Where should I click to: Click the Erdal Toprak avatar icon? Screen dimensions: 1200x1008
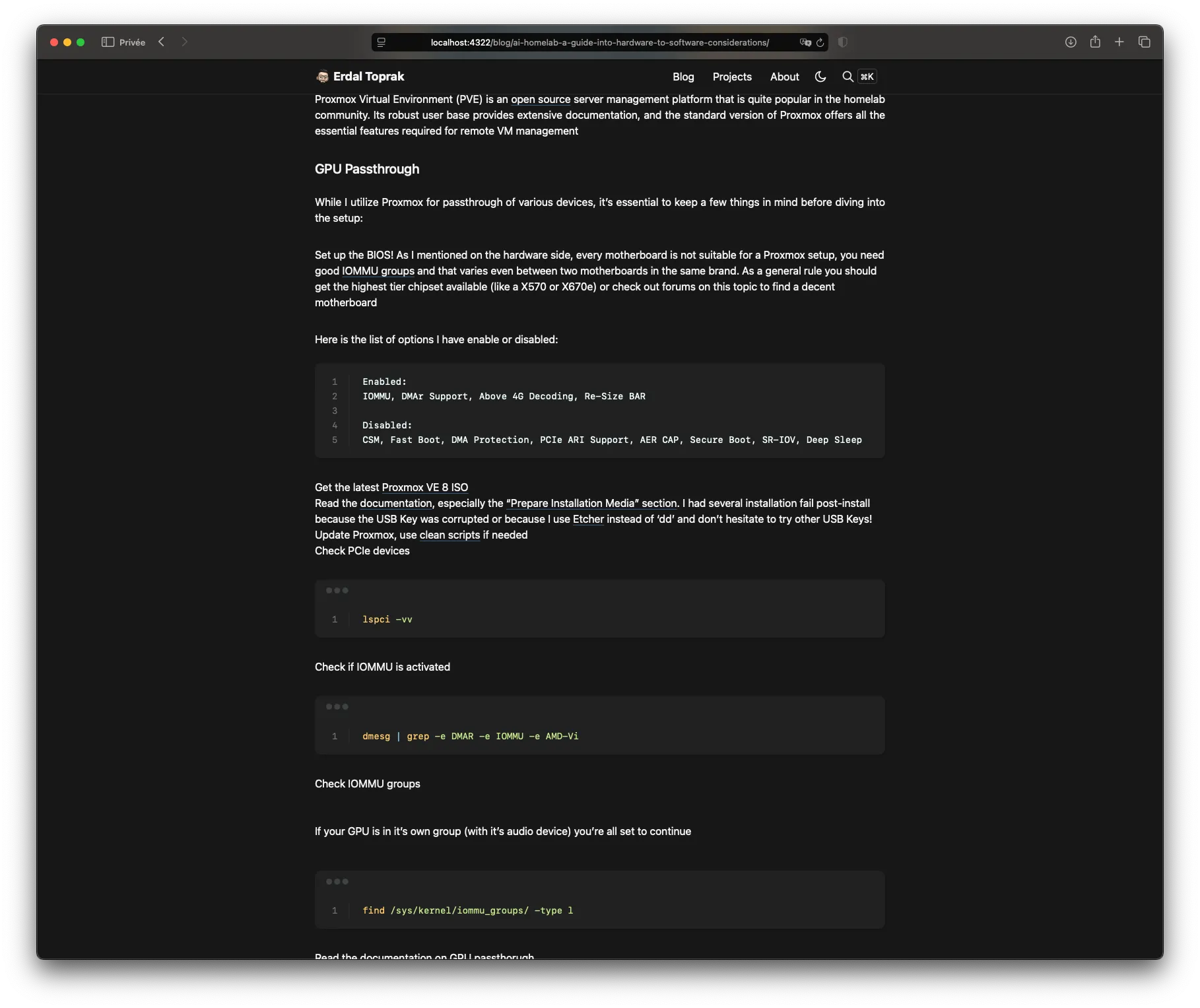click(x=323, y=77)
